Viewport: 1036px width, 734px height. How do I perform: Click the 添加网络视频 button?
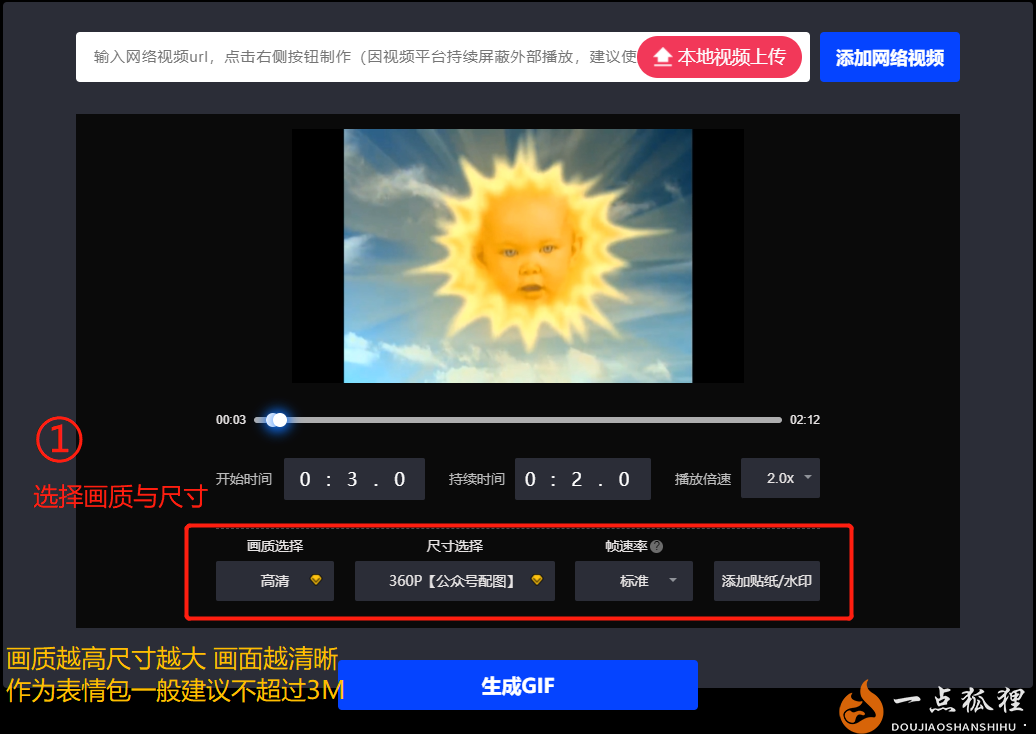[x=889, y=57]
